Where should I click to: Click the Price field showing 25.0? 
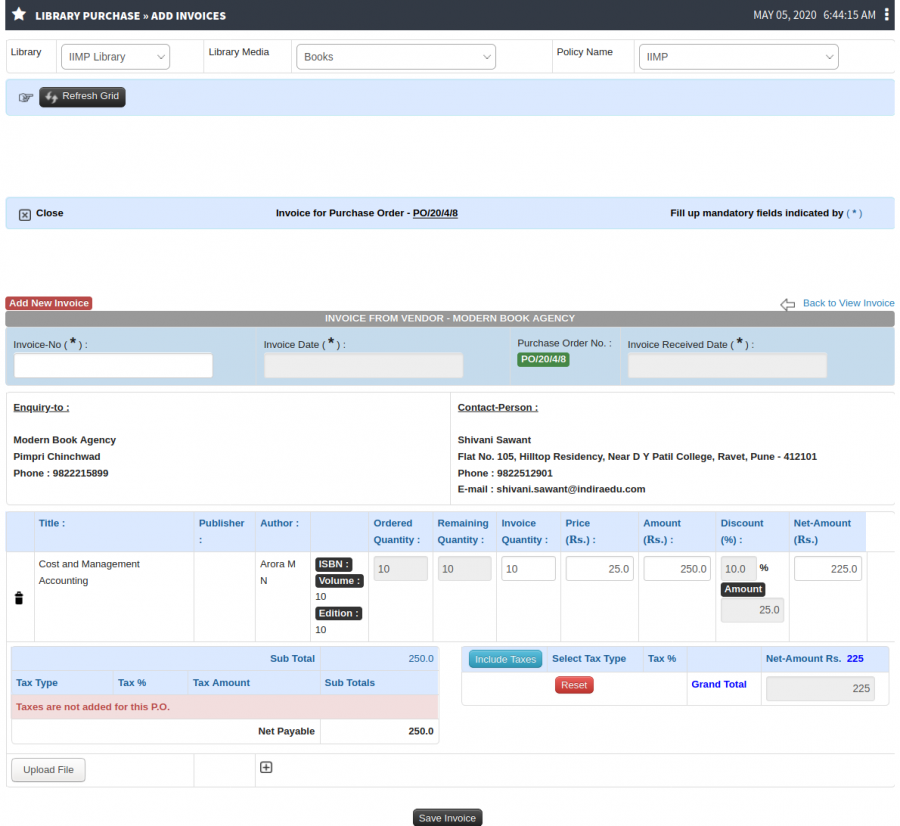point(599,569)
